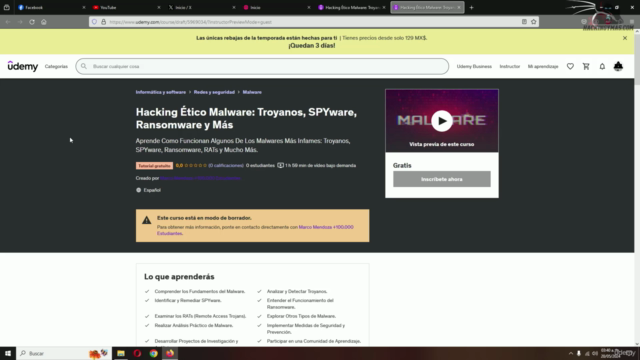640x360 pixels.
Task: Open the user profile avatar
Action: coord(618,66)
